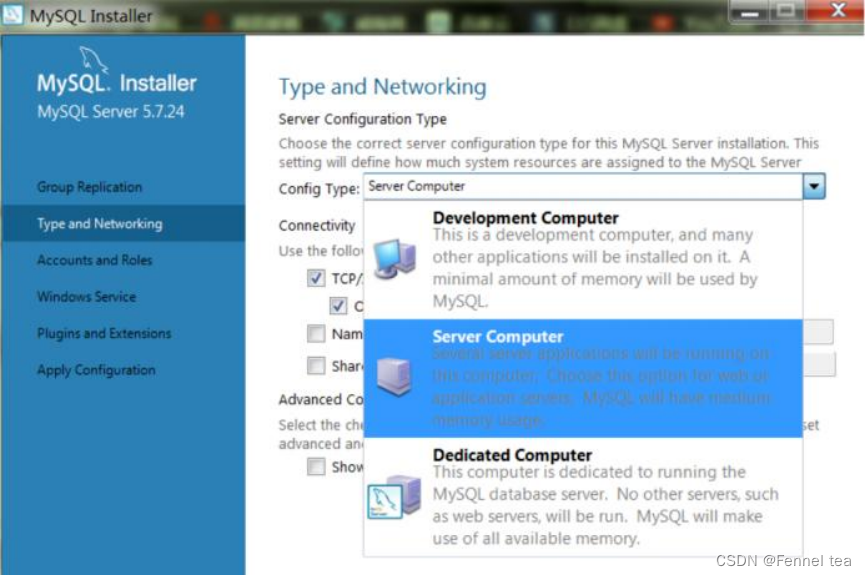Click the 'Type and Networking' page heading
The height and width of the screenshot is (576, 866).
(x=382, y=87)
